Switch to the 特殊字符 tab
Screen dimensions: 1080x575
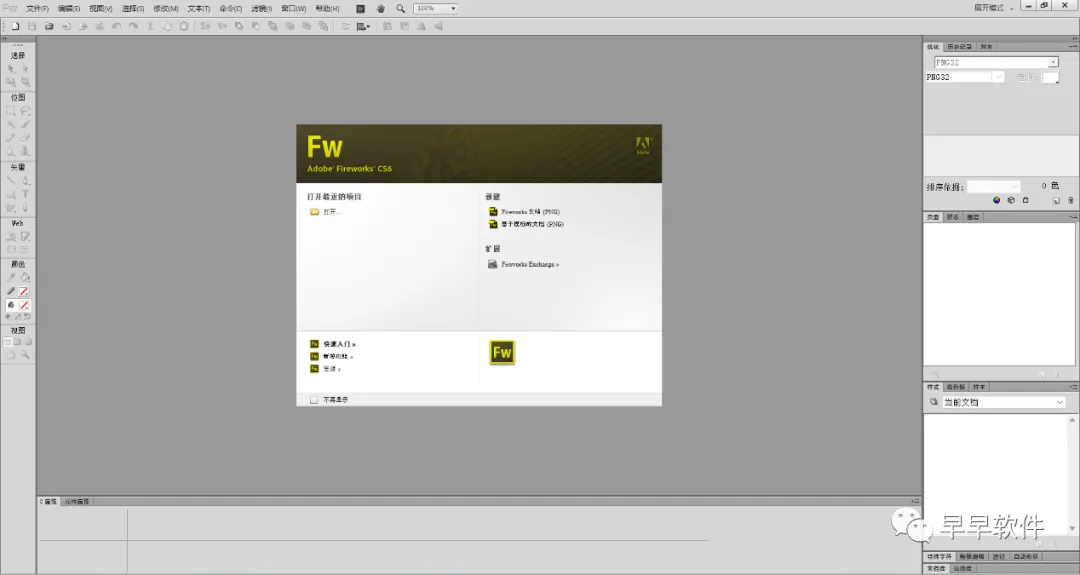pos(939,556)
